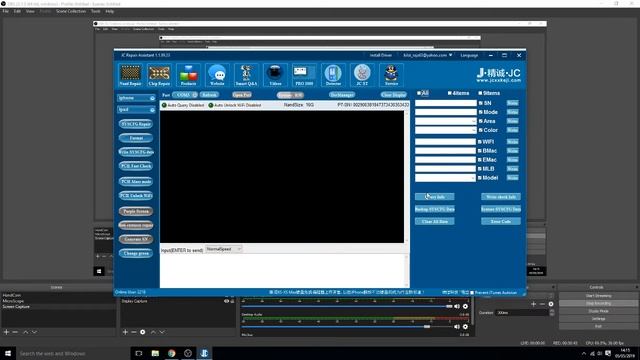Tick the SN checkbox

click(480, 103)
